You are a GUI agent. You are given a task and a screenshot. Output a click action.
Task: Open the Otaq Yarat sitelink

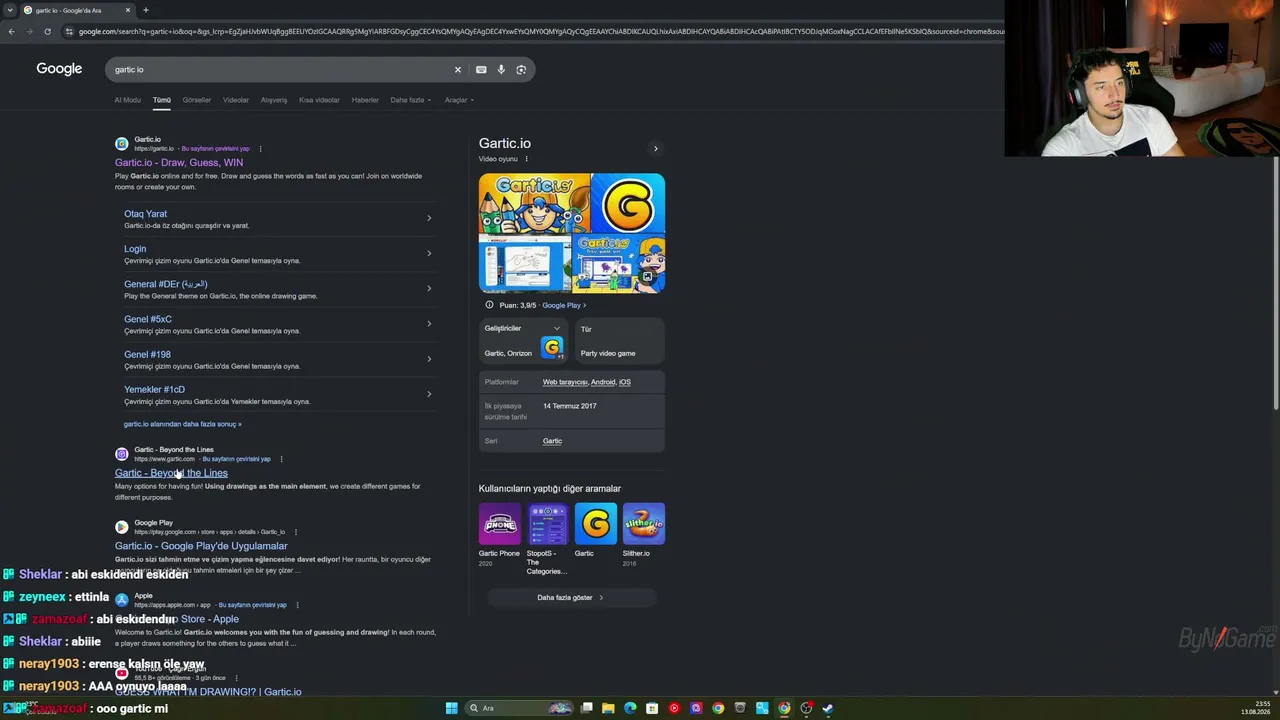(x=145, y=214)
